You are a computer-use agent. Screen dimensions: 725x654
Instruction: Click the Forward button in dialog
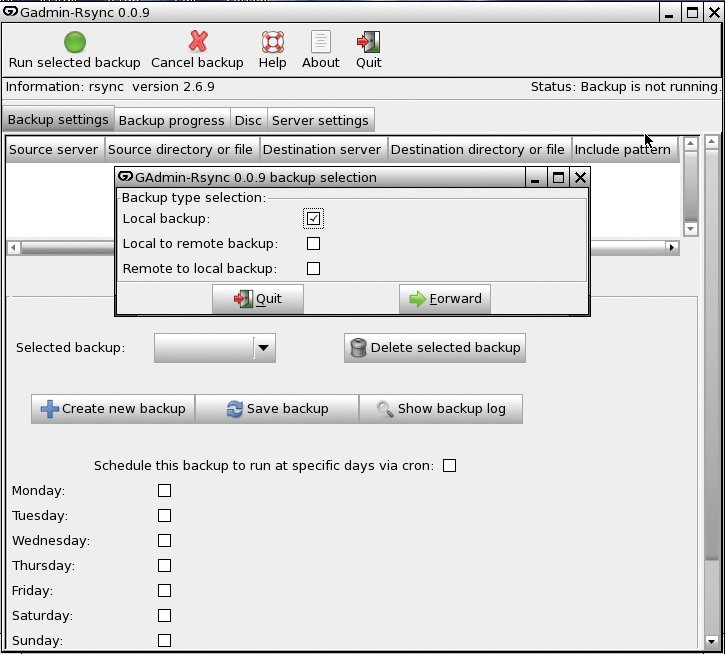[445, 299]
